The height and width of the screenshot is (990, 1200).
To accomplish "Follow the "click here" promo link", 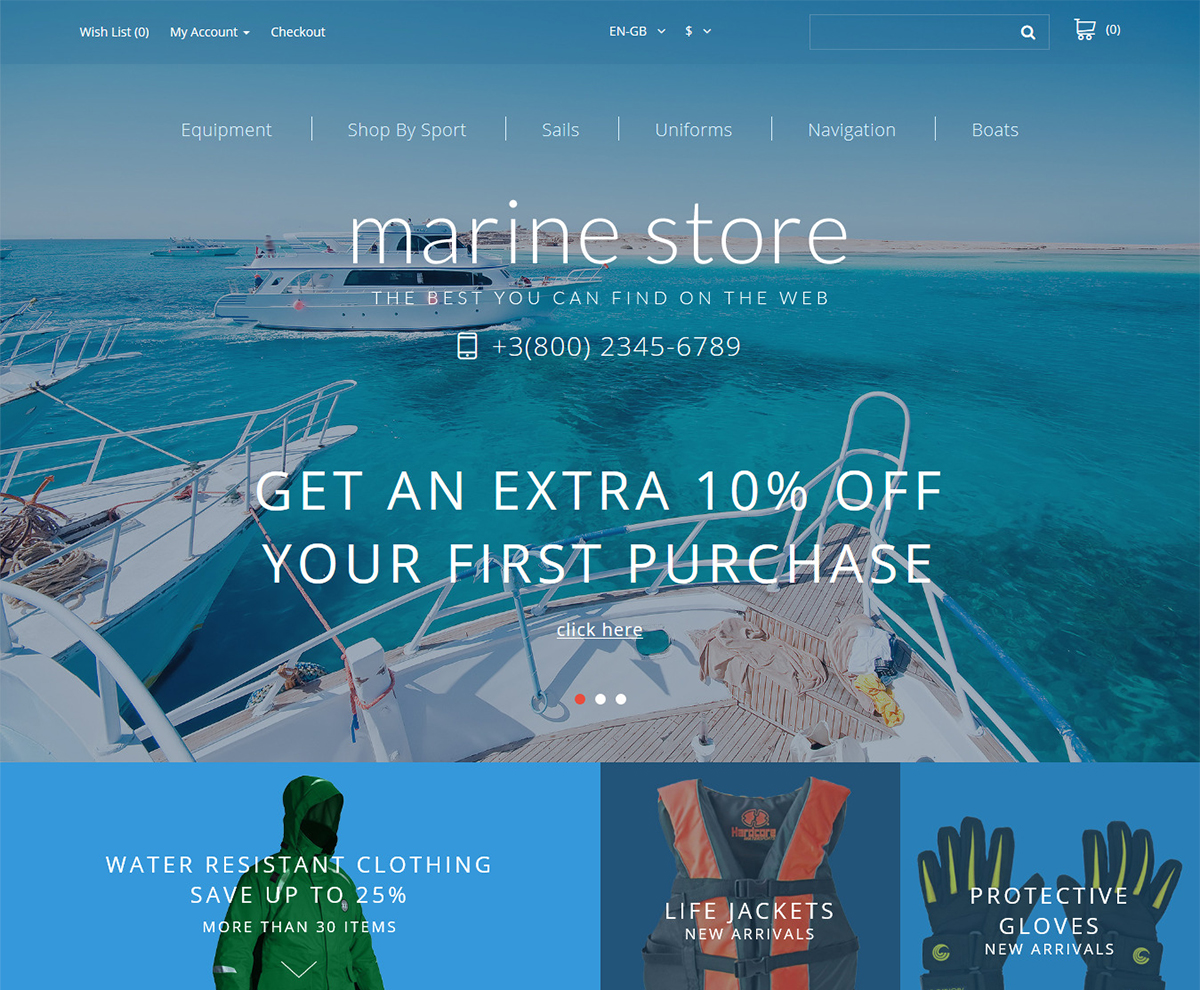I will (x=600, y=629).
